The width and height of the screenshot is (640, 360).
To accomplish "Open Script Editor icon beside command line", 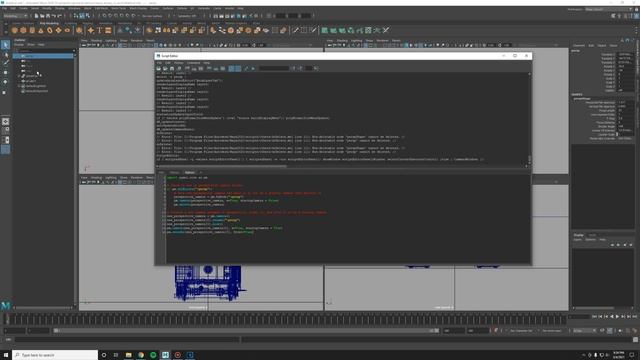I will coord(635,340).
